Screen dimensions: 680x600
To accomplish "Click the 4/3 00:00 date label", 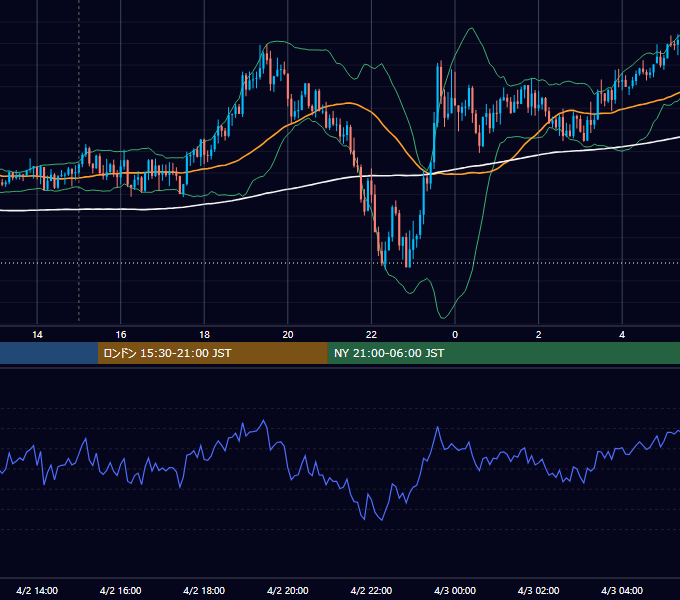I will point(455,590).
